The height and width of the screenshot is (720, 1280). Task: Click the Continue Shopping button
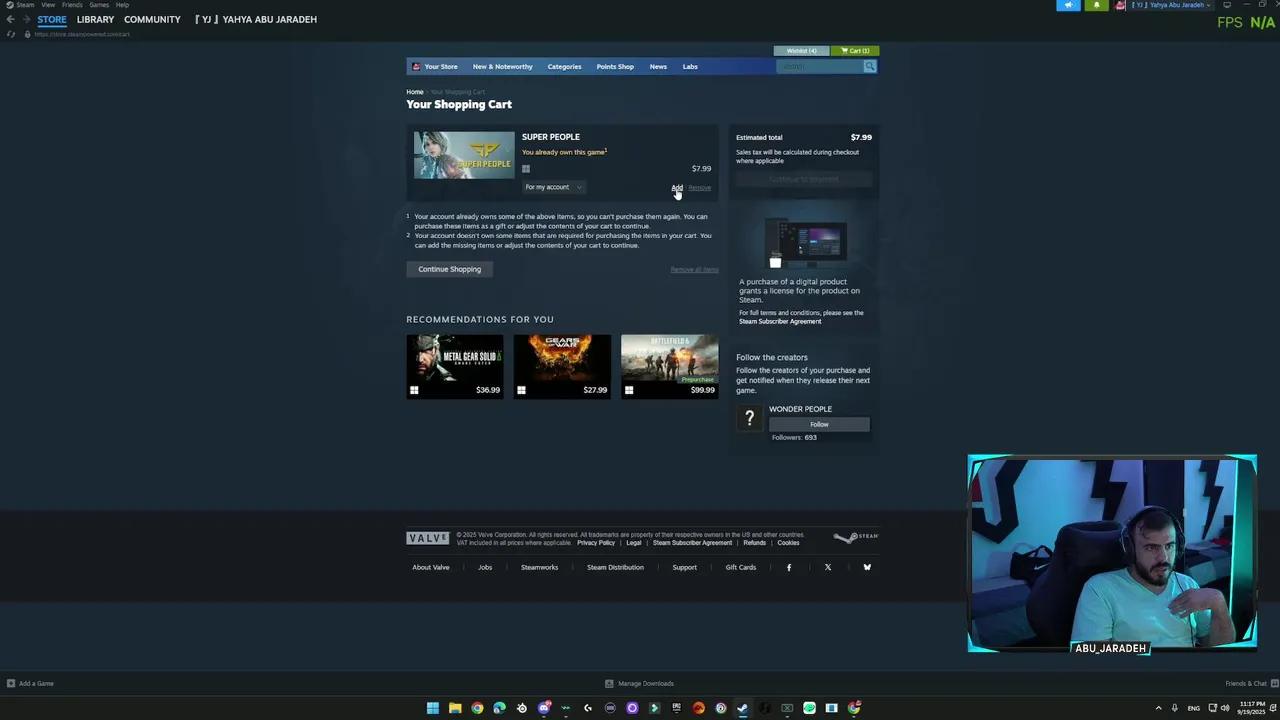449,269
